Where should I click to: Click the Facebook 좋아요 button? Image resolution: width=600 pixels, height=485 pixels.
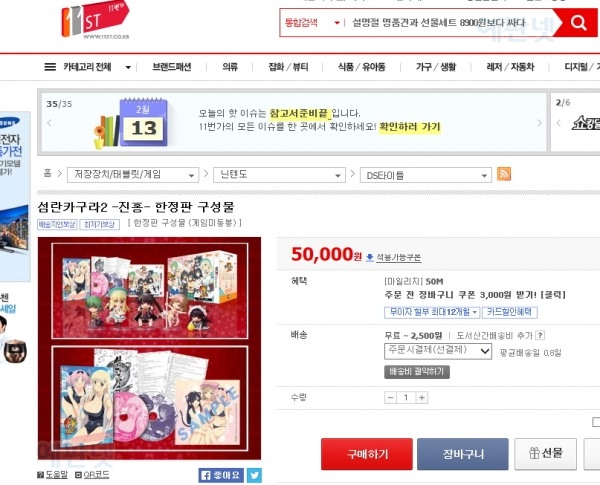(221, 475)
